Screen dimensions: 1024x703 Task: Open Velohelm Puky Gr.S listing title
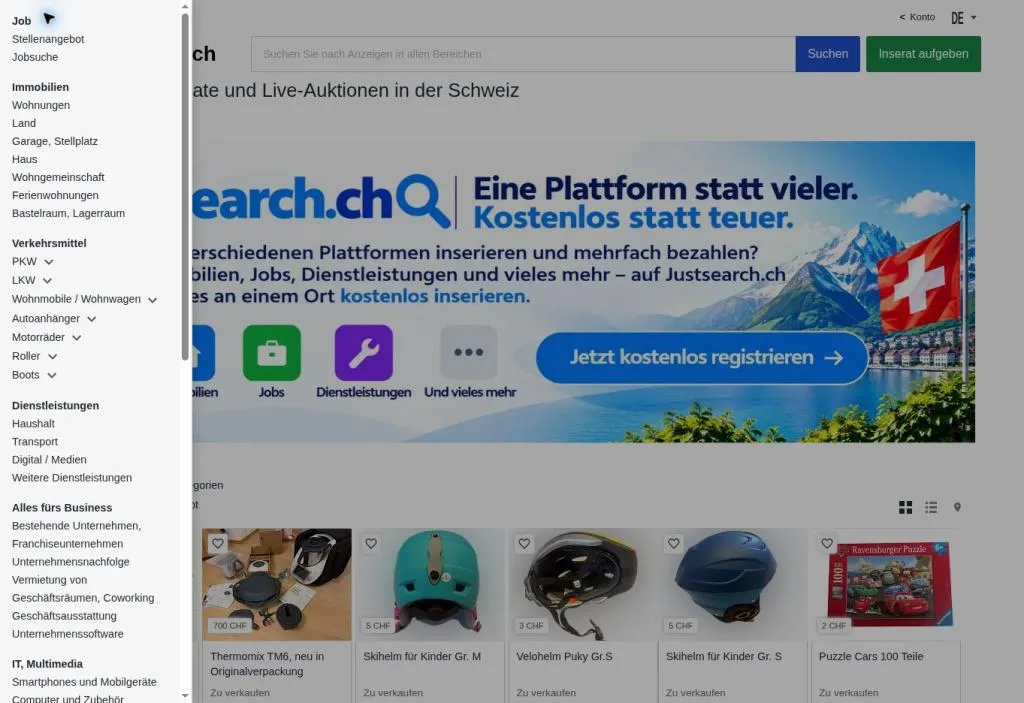[x=564, y=657]
